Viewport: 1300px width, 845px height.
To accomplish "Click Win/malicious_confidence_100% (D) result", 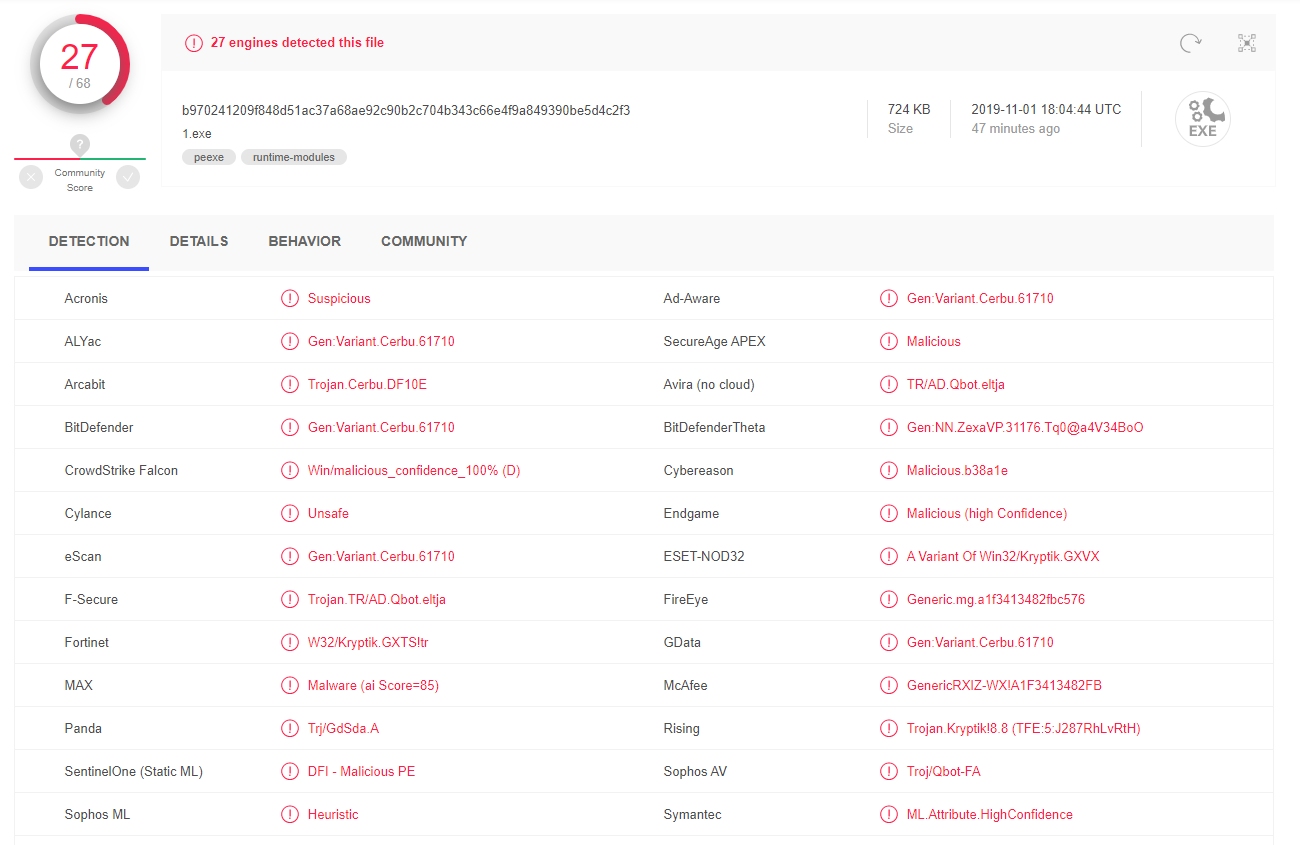I will (x=414, y=470).
